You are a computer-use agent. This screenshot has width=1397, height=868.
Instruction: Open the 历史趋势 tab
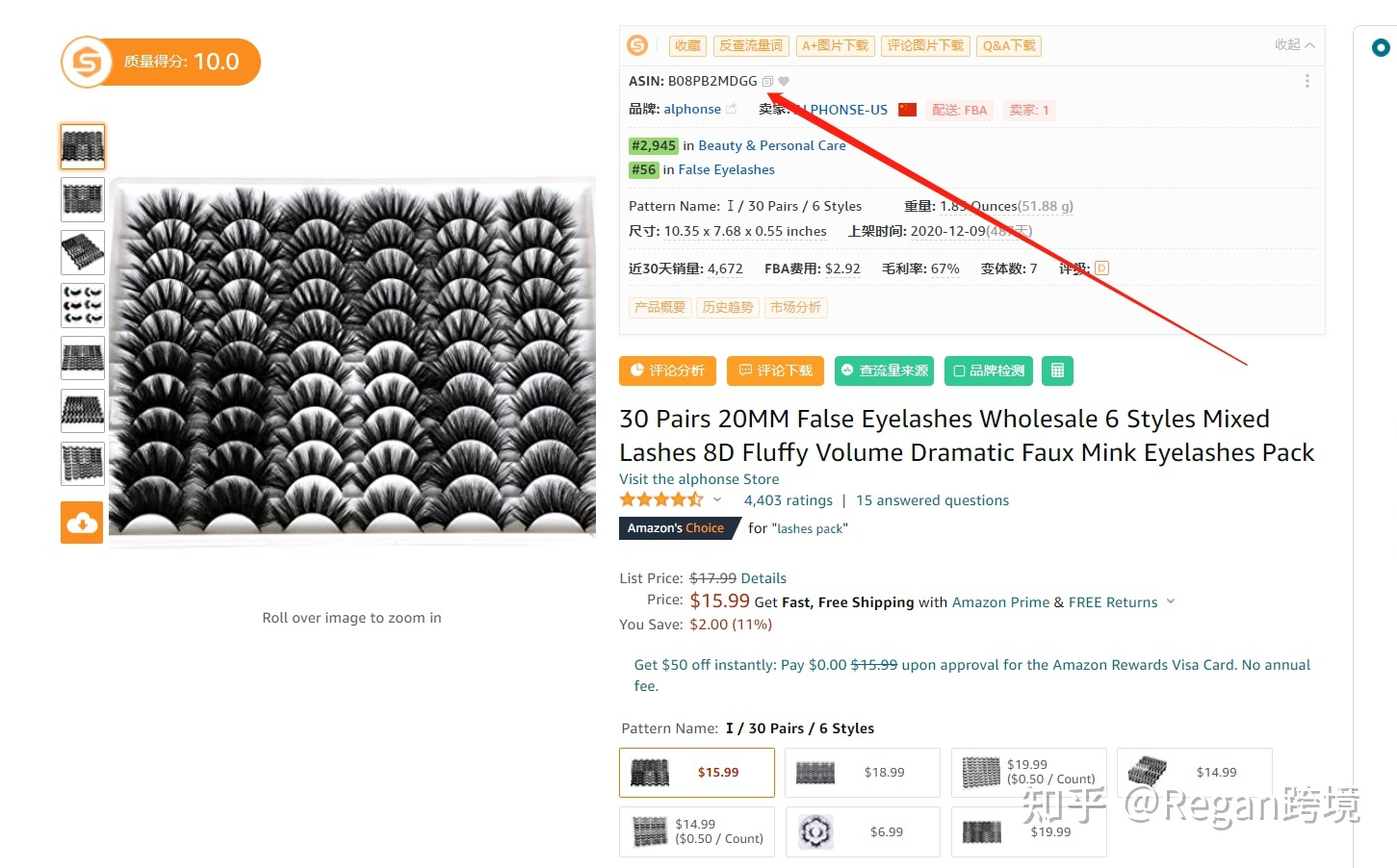click(x=727, y=308)
